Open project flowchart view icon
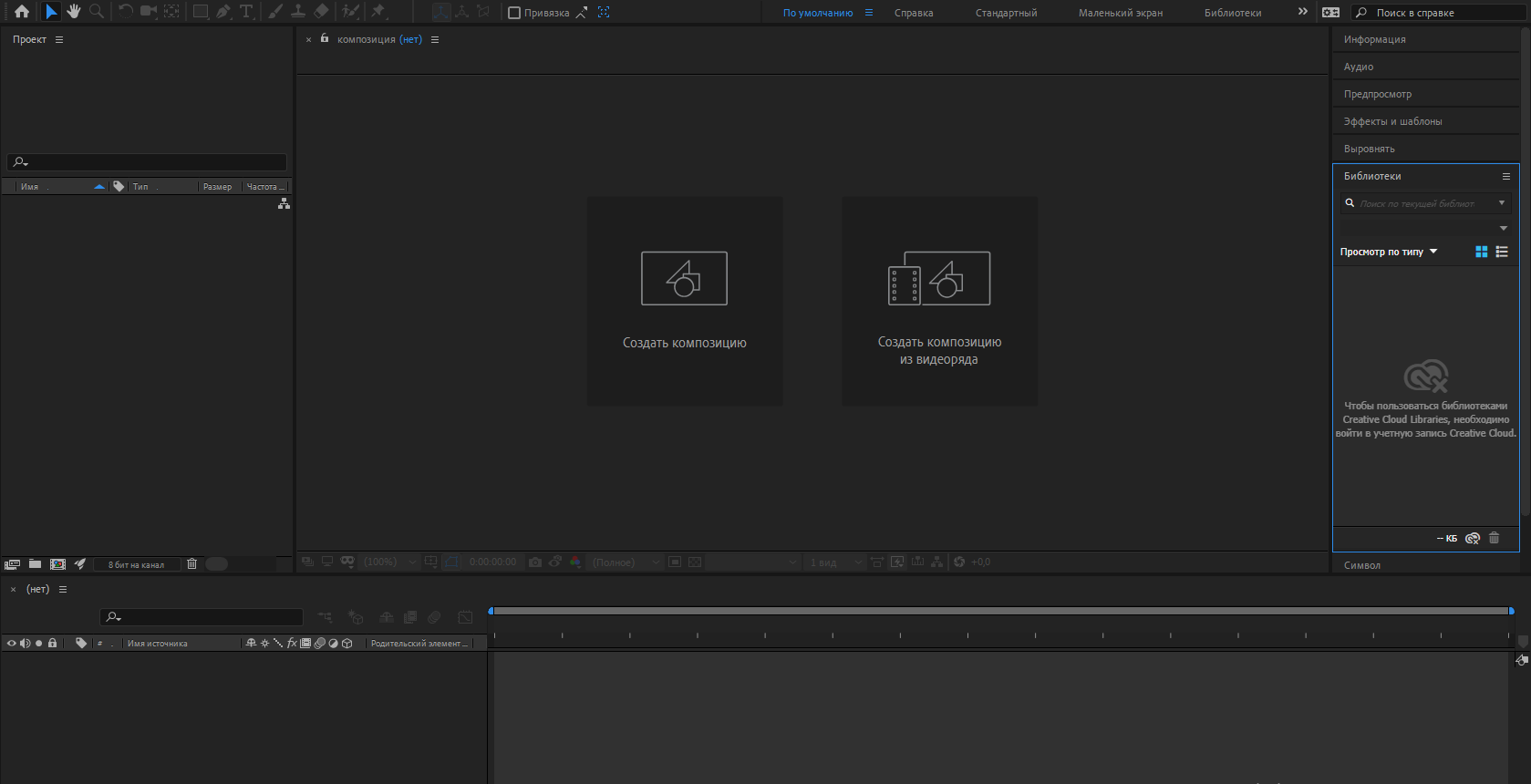Viewport: 1531px width, 784px height. pos(284,203)
